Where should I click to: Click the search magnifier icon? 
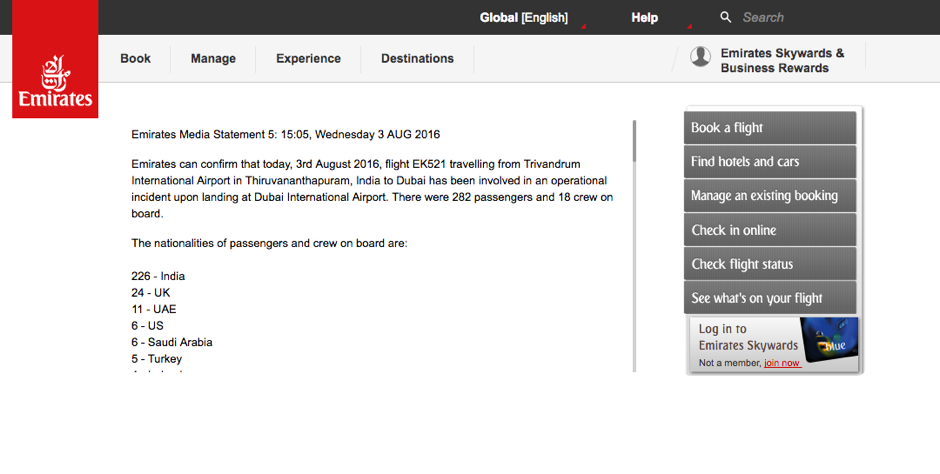725,17
